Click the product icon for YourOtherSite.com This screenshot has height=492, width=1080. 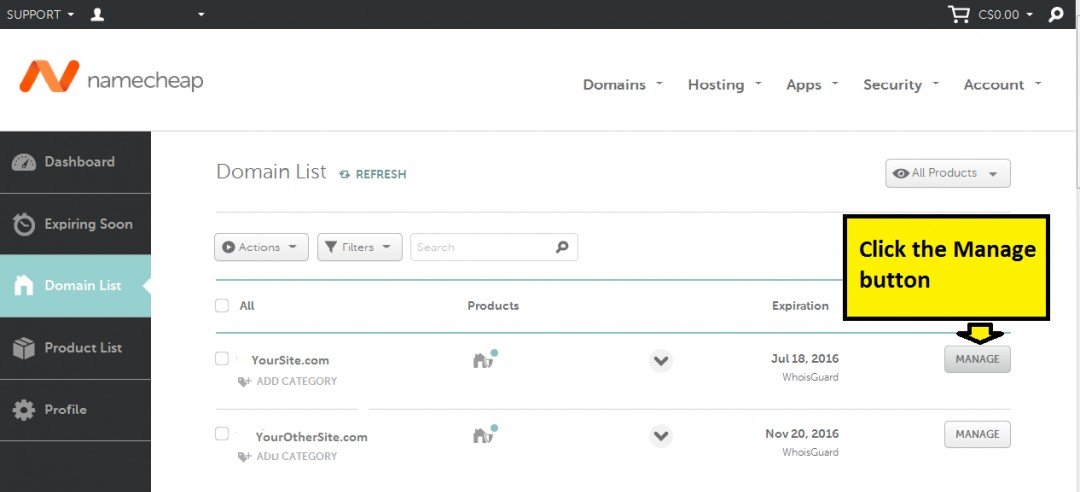(485, 434)
